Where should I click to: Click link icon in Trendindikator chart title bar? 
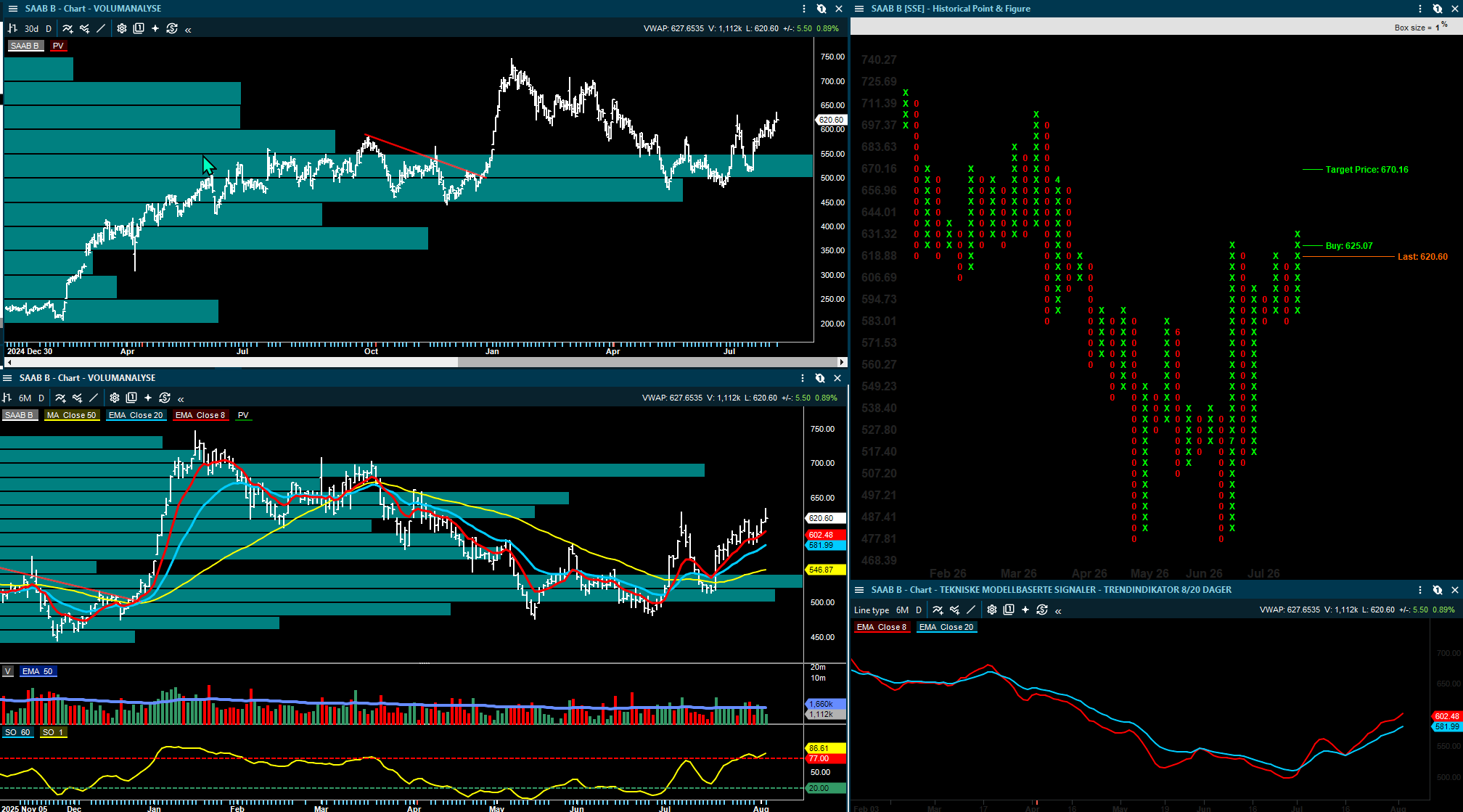(x=1438, y=590)
